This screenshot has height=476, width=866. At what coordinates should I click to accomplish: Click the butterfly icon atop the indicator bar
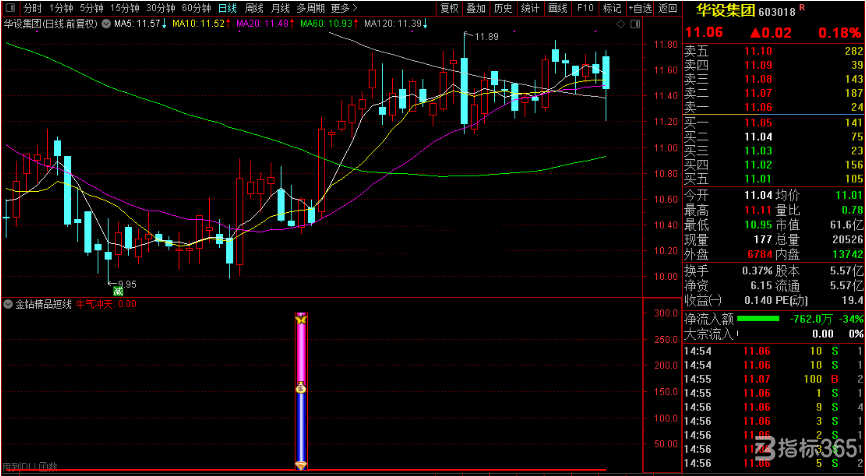click(x=301, y=319)
